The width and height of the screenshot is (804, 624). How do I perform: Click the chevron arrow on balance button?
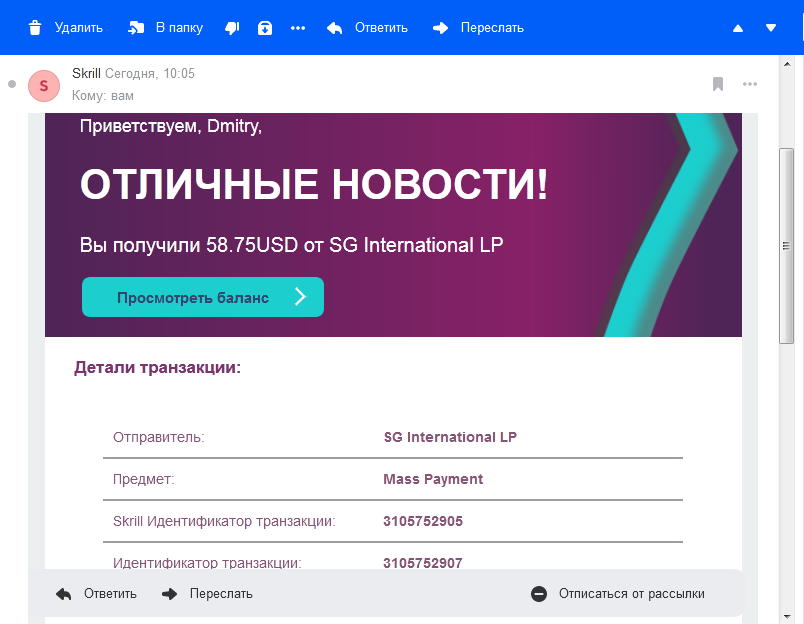(x=300, y=297)
